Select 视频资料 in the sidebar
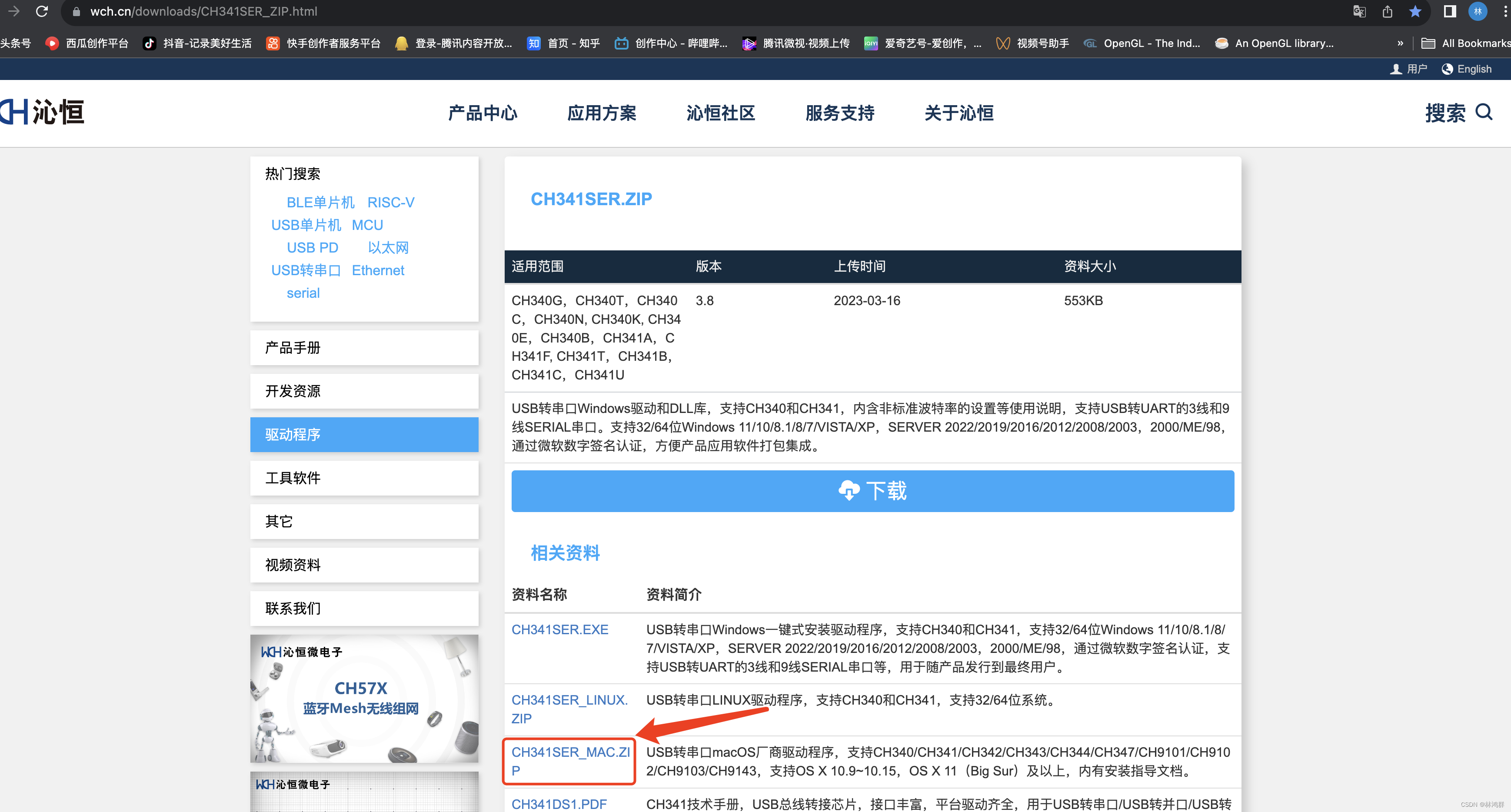 pyautogui.click(x=364, y=565)
